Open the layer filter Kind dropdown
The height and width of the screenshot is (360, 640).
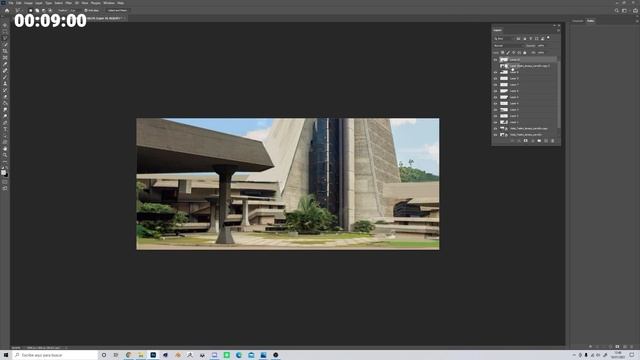[x=504, y=39]
